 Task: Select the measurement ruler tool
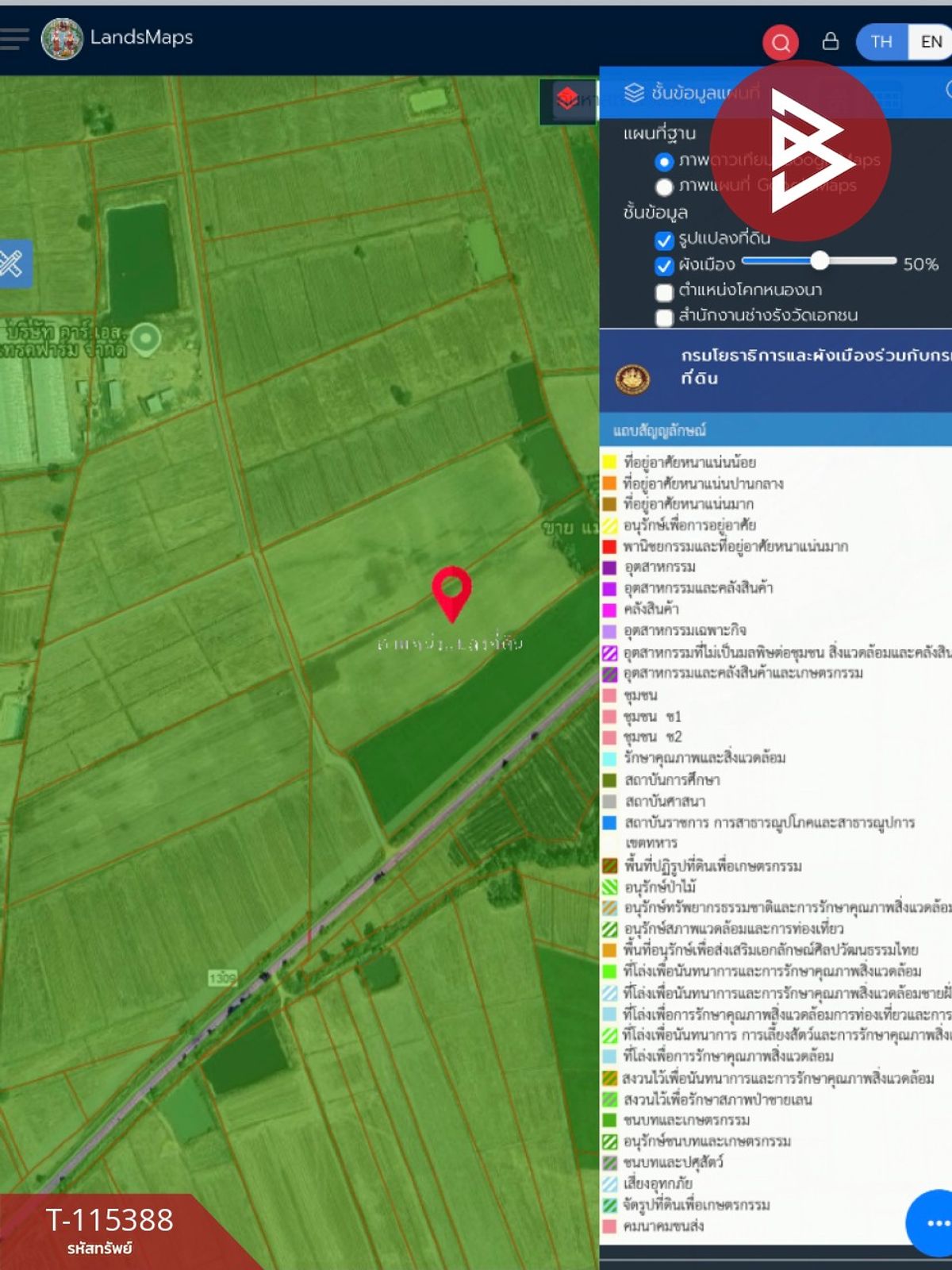[x=11, y=264]
